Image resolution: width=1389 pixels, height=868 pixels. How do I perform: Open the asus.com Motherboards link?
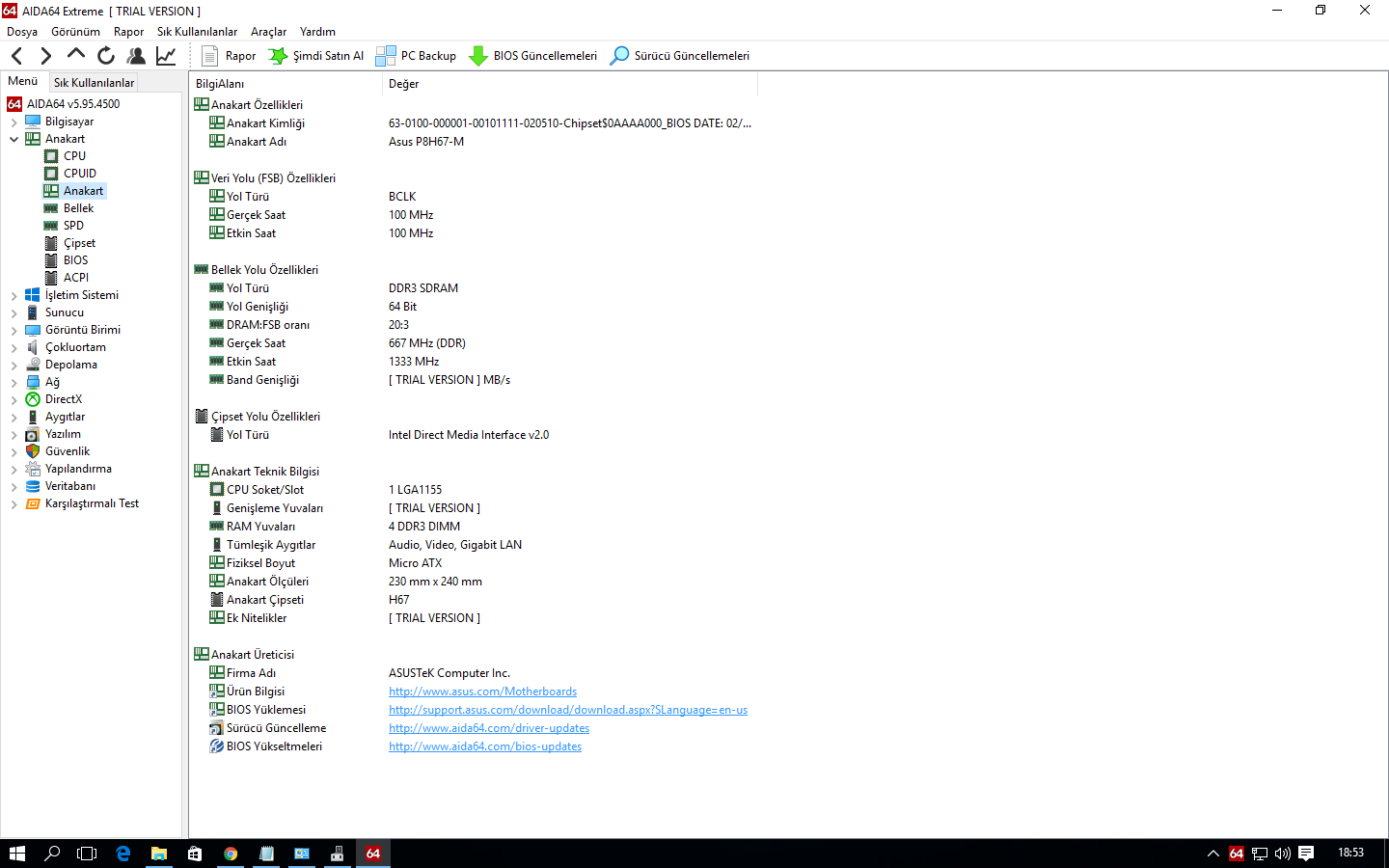482,692
